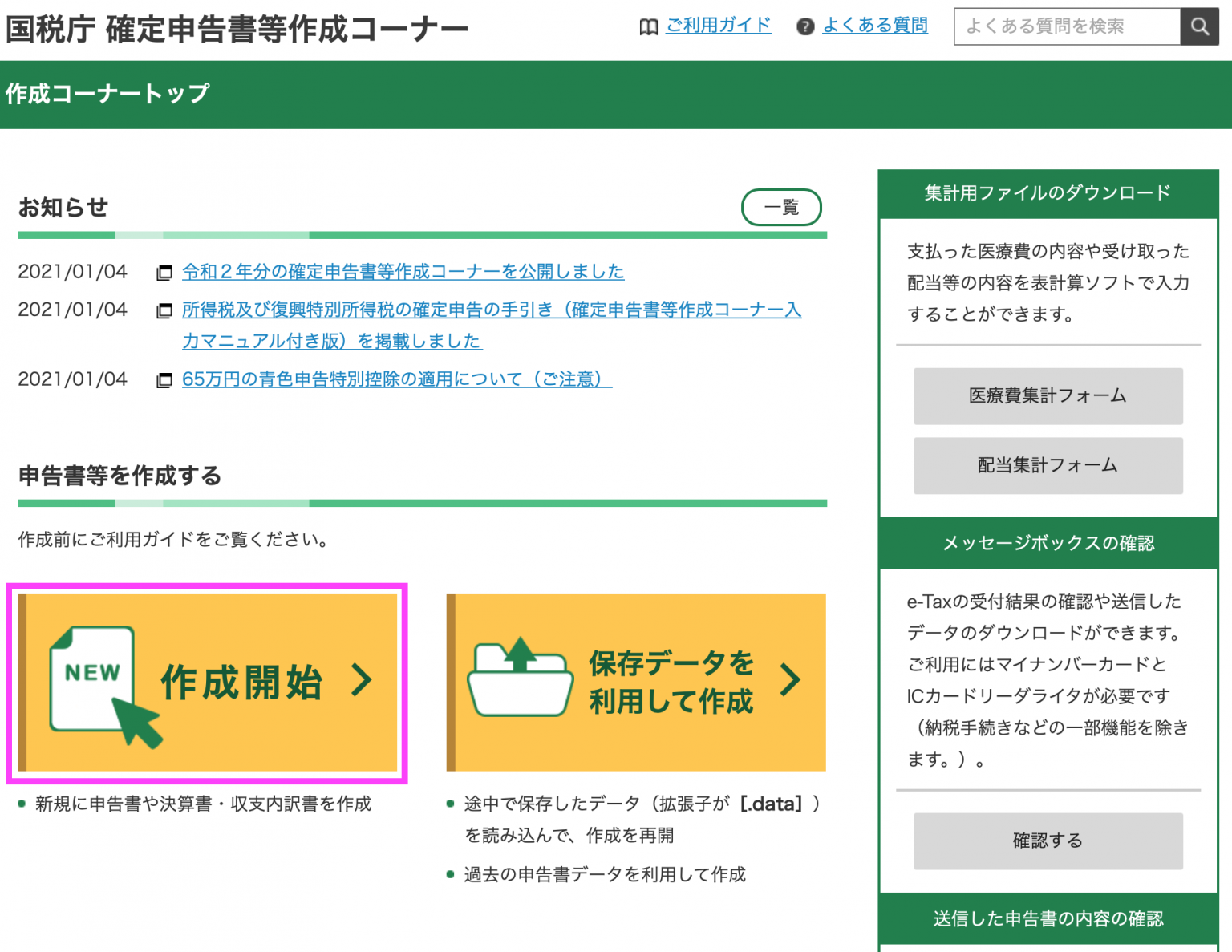Click the 新規に申告書や決算書・収支内訳書を作成 bullet

tap(203, 804)
